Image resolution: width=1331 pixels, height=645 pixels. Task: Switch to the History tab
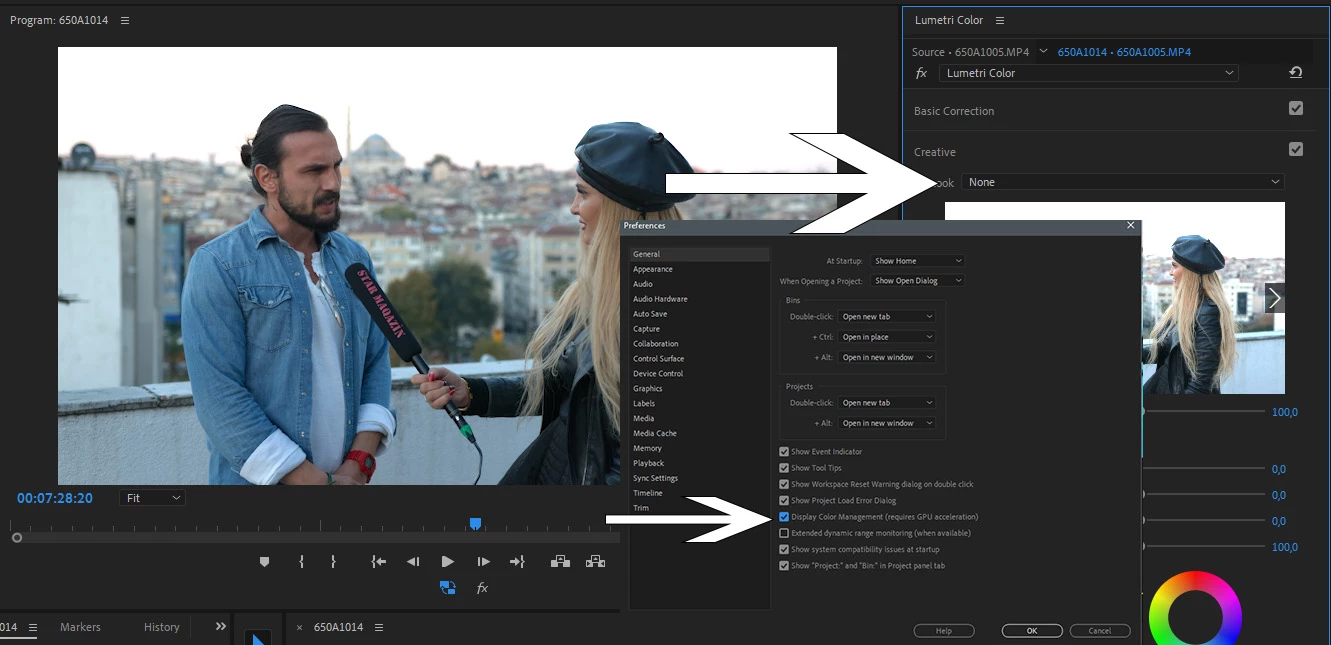click(161, 627)
